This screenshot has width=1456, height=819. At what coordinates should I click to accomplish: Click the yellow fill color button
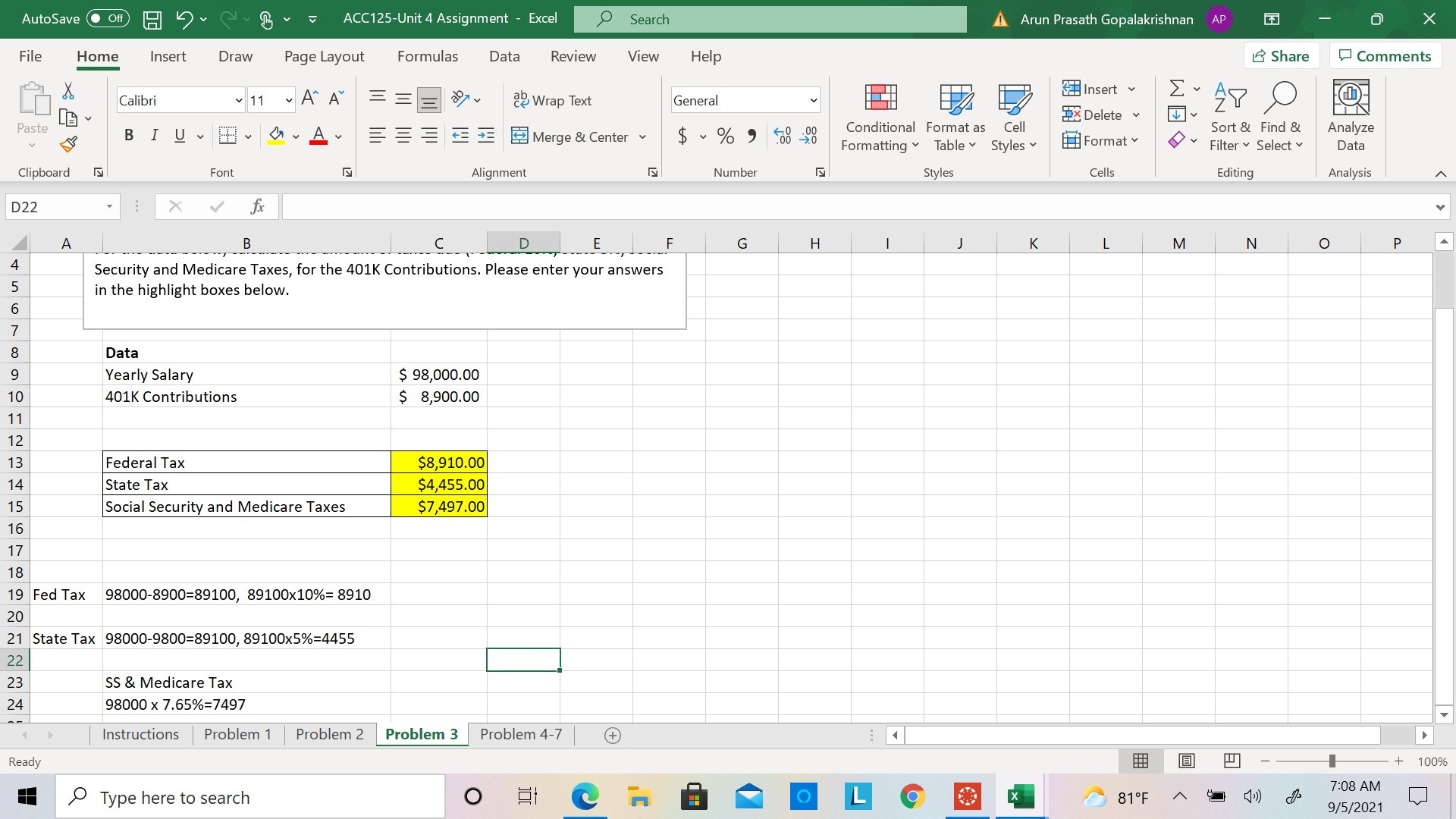point(276,136)
